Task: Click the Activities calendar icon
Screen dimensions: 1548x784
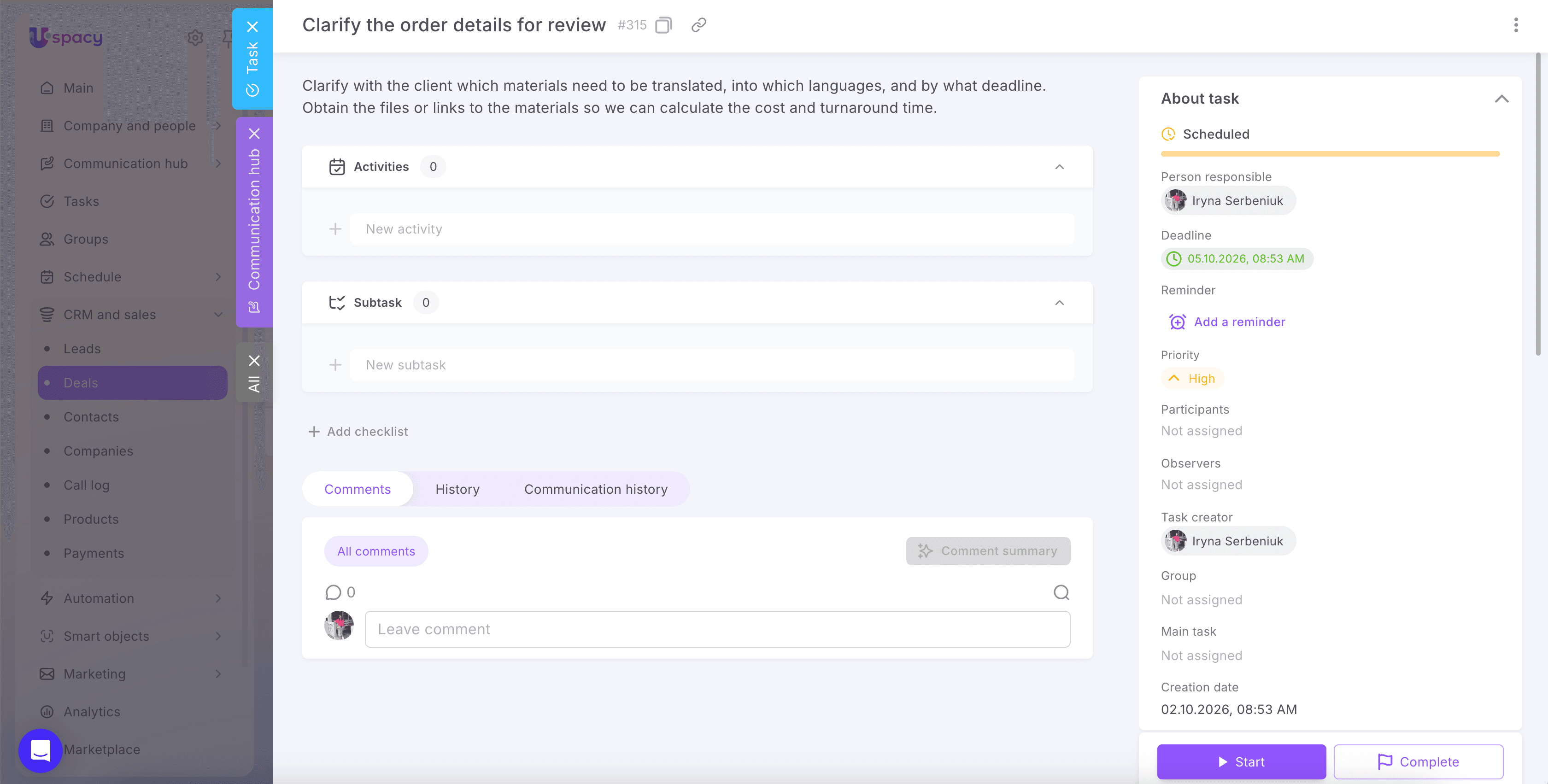Action: (x=336, y=166)
